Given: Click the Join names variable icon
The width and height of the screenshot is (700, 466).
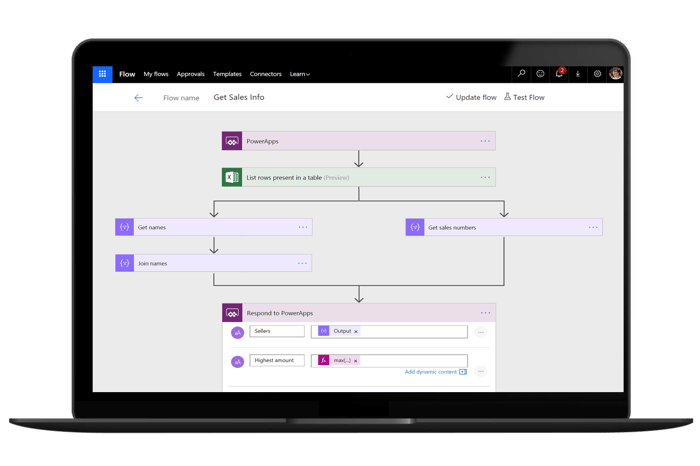Looking at the screenshot, I should pyautogui.click(x=125, y=263).
